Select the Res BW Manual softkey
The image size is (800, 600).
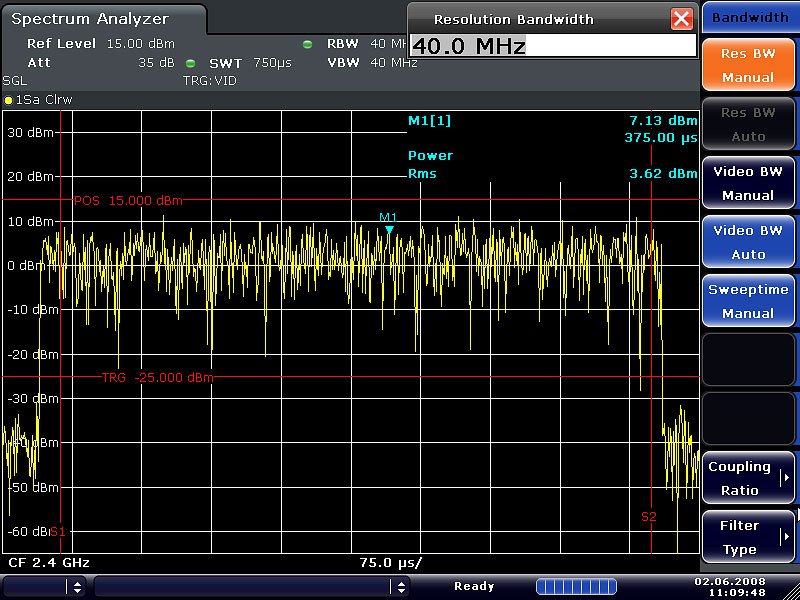pyautogui.click(x=748, y=64)
